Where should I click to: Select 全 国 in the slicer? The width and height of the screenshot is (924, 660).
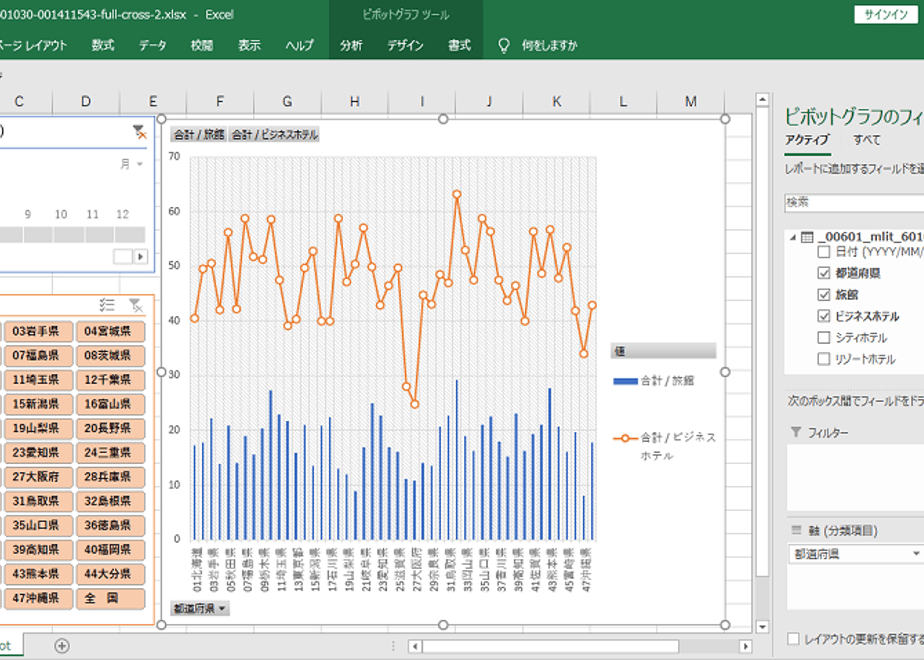click(110, 598)
